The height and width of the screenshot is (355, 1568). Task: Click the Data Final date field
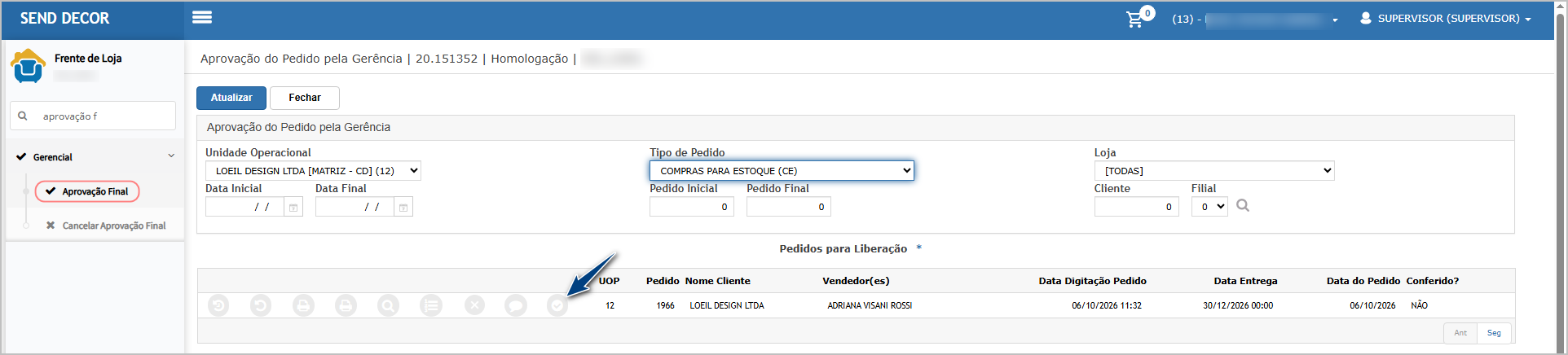[355, 207]
